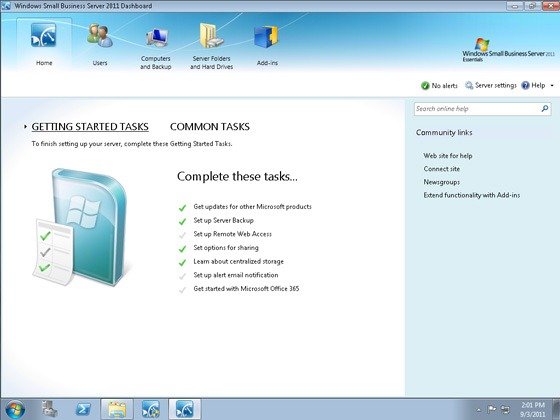Open the Home dashboard icon
The image size is (560, 420).
43,35
